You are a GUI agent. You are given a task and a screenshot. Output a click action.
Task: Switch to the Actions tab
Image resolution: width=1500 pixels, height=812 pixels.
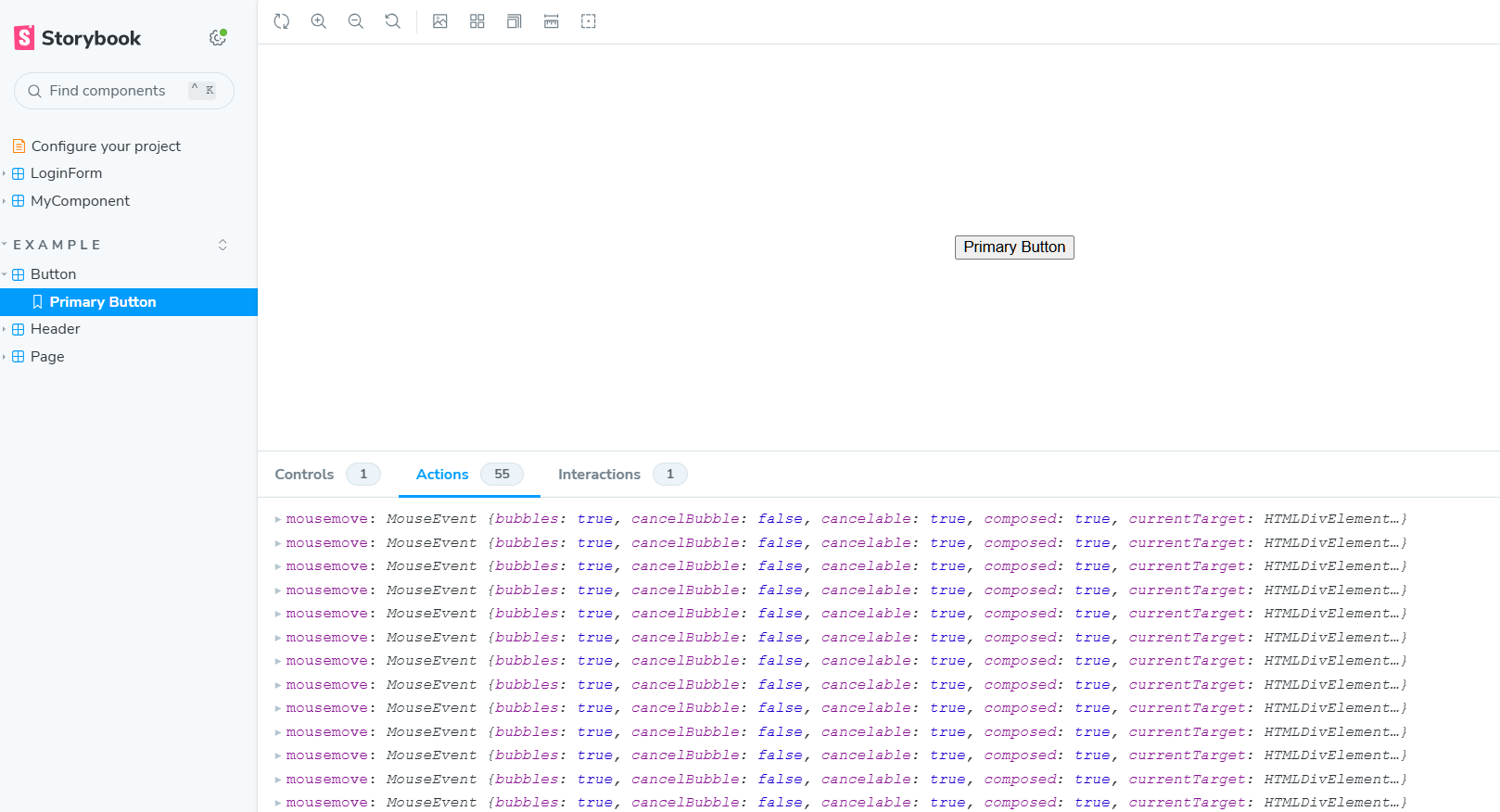click(469, 475)
